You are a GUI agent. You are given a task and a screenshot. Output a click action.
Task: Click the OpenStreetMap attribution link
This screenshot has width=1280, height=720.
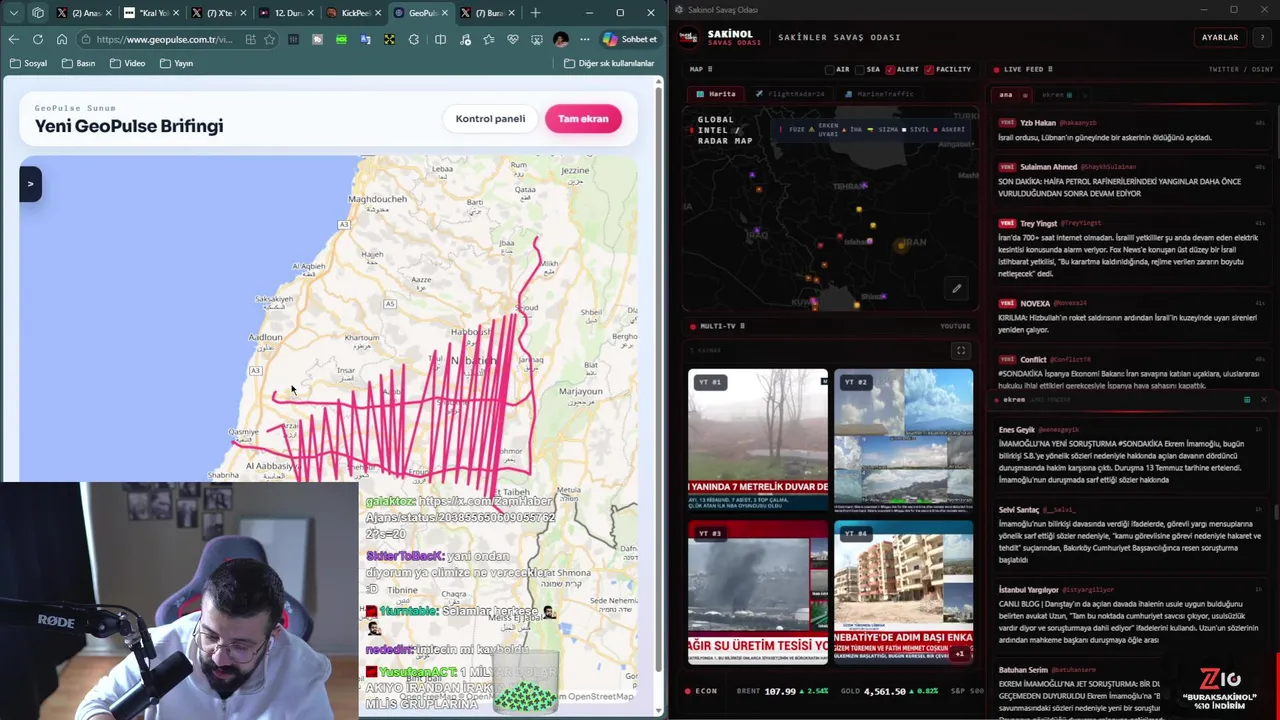click(600, 696)
